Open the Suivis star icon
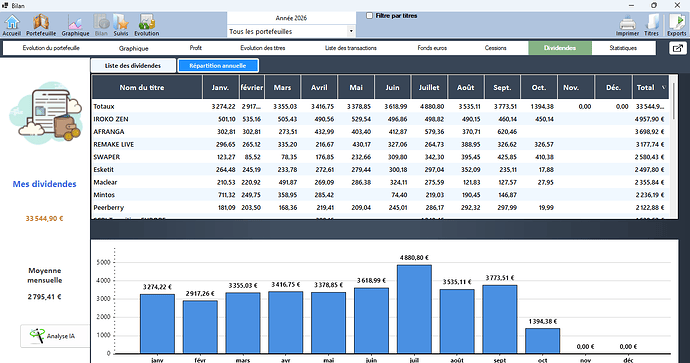This screenshot has width=690, height=363. [121, 25]
